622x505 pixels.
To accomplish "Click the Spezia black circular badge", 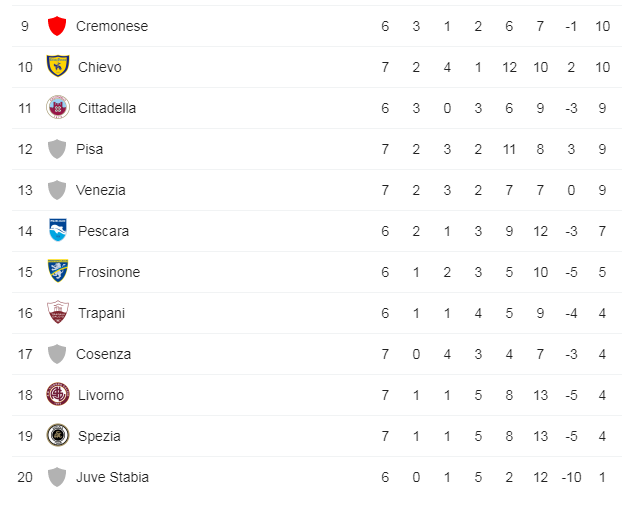I will pyautogui.click(x=58, y=435).
